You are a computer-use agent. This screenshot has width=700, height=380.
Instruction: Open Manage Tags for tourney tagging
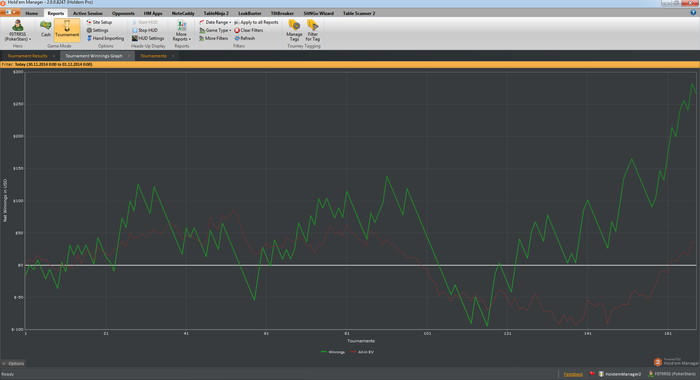click(294, 30)
